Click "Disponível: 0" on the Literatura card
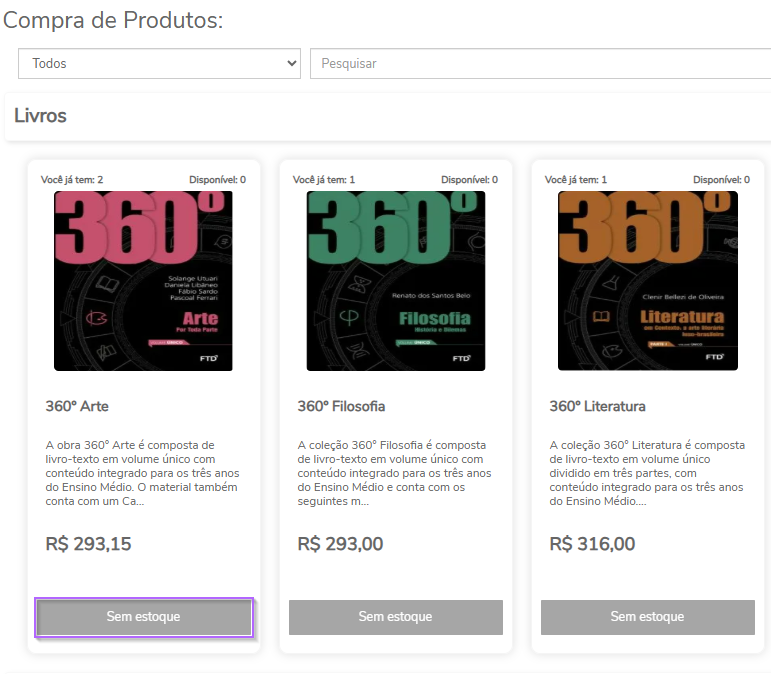Screen dimensions: 771x674 (x=721, y=180)
